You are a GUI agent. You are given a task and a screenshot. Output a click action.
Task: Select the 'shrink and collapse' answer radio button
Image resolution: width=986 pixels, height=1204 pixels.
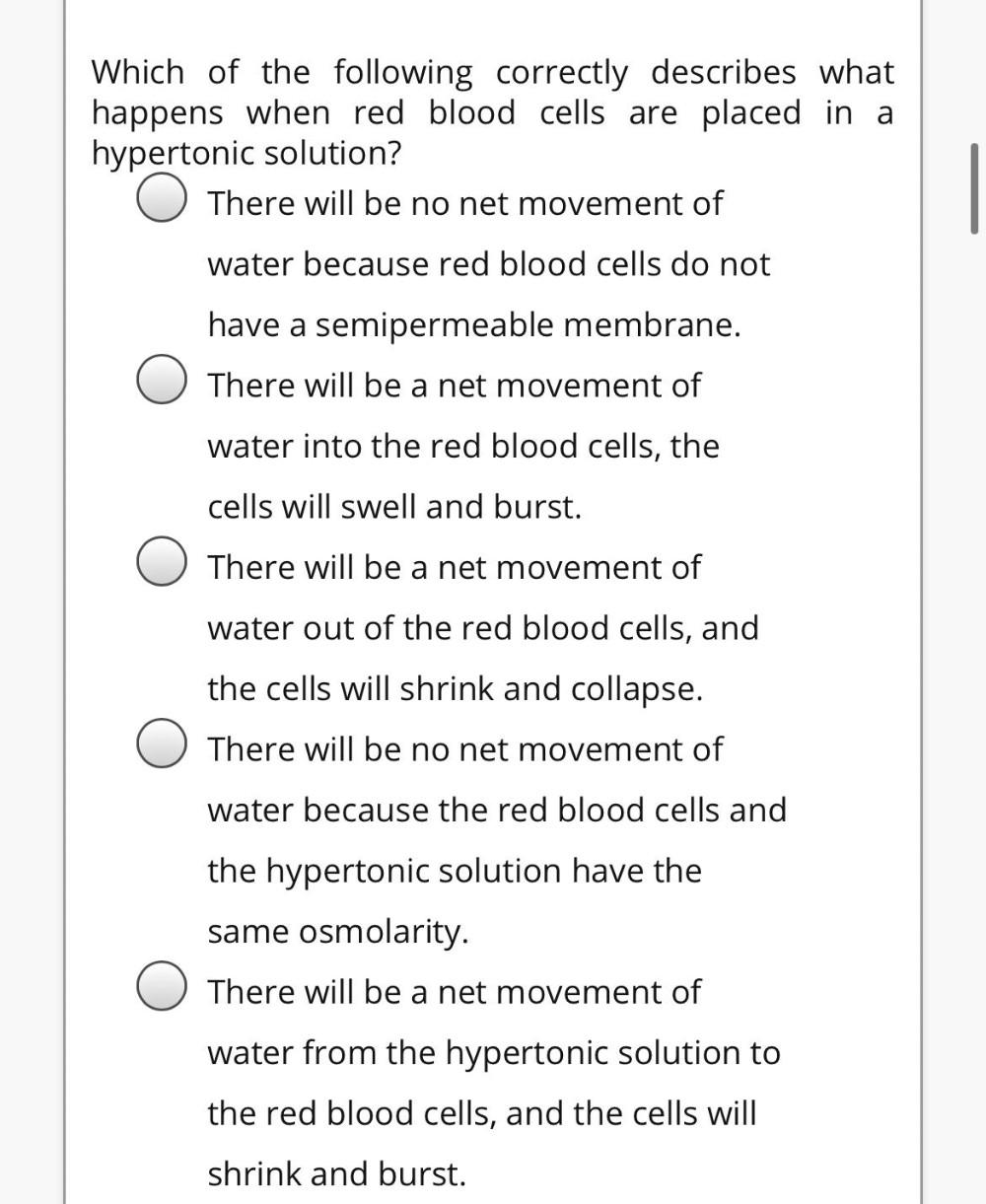[x=163, y=565]
